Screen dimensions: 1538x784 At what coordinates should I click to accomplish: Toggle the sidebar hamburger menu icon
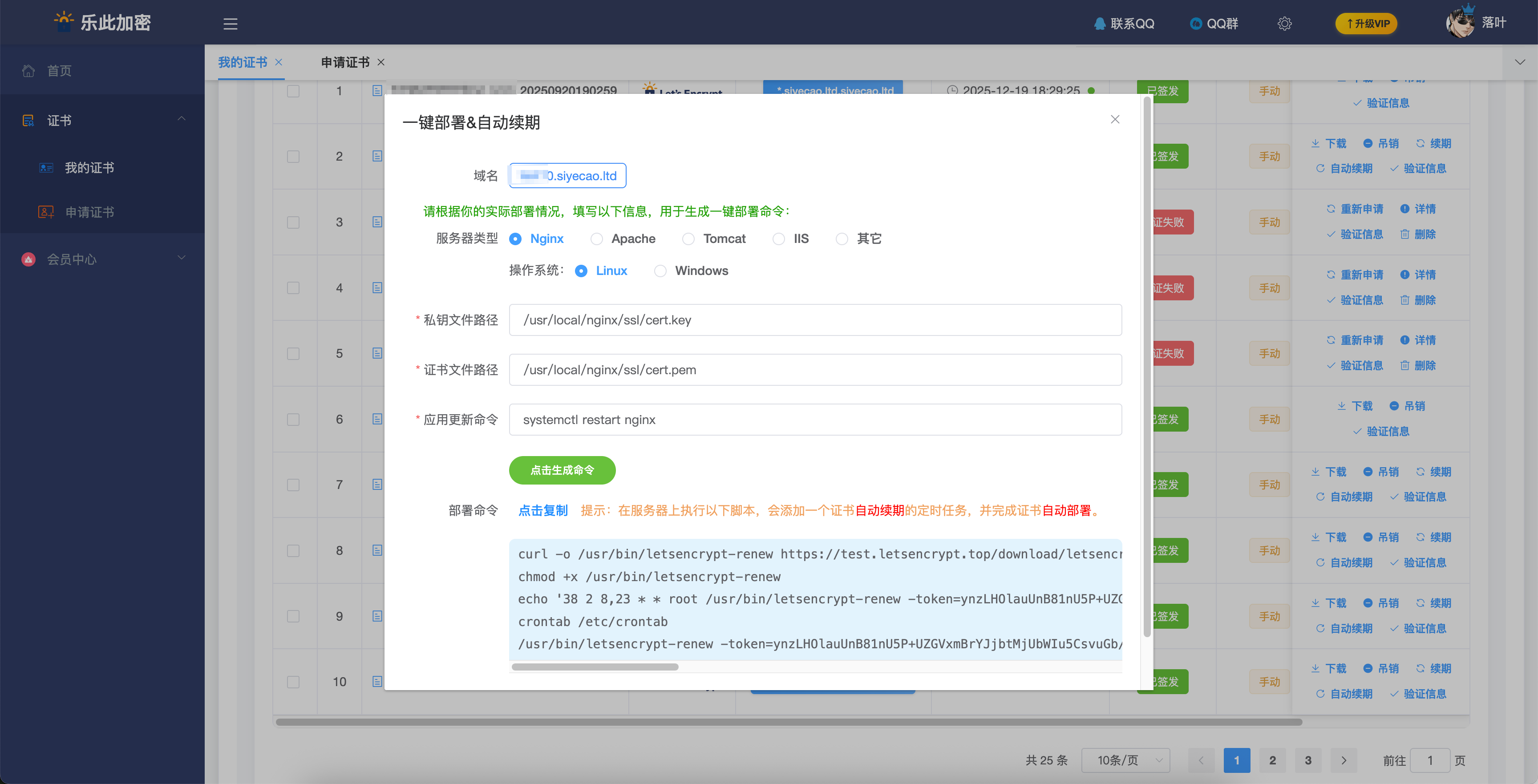(231, 24)
